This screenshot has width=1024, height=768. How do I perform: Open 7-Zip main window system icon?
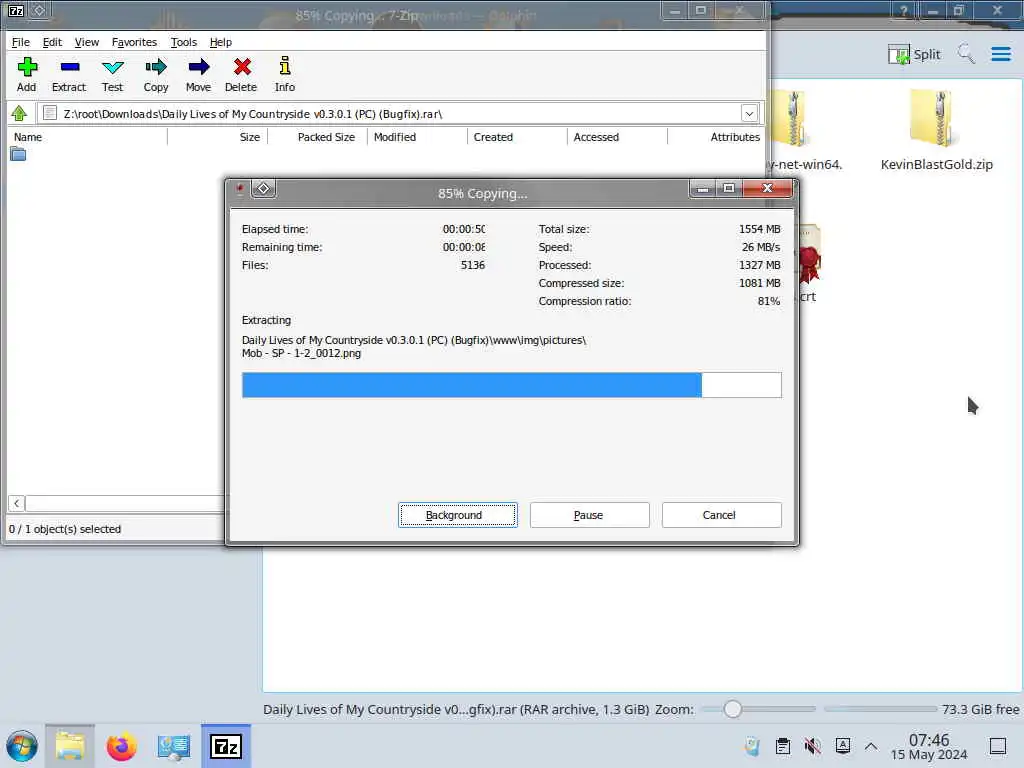tap(16, 10)
